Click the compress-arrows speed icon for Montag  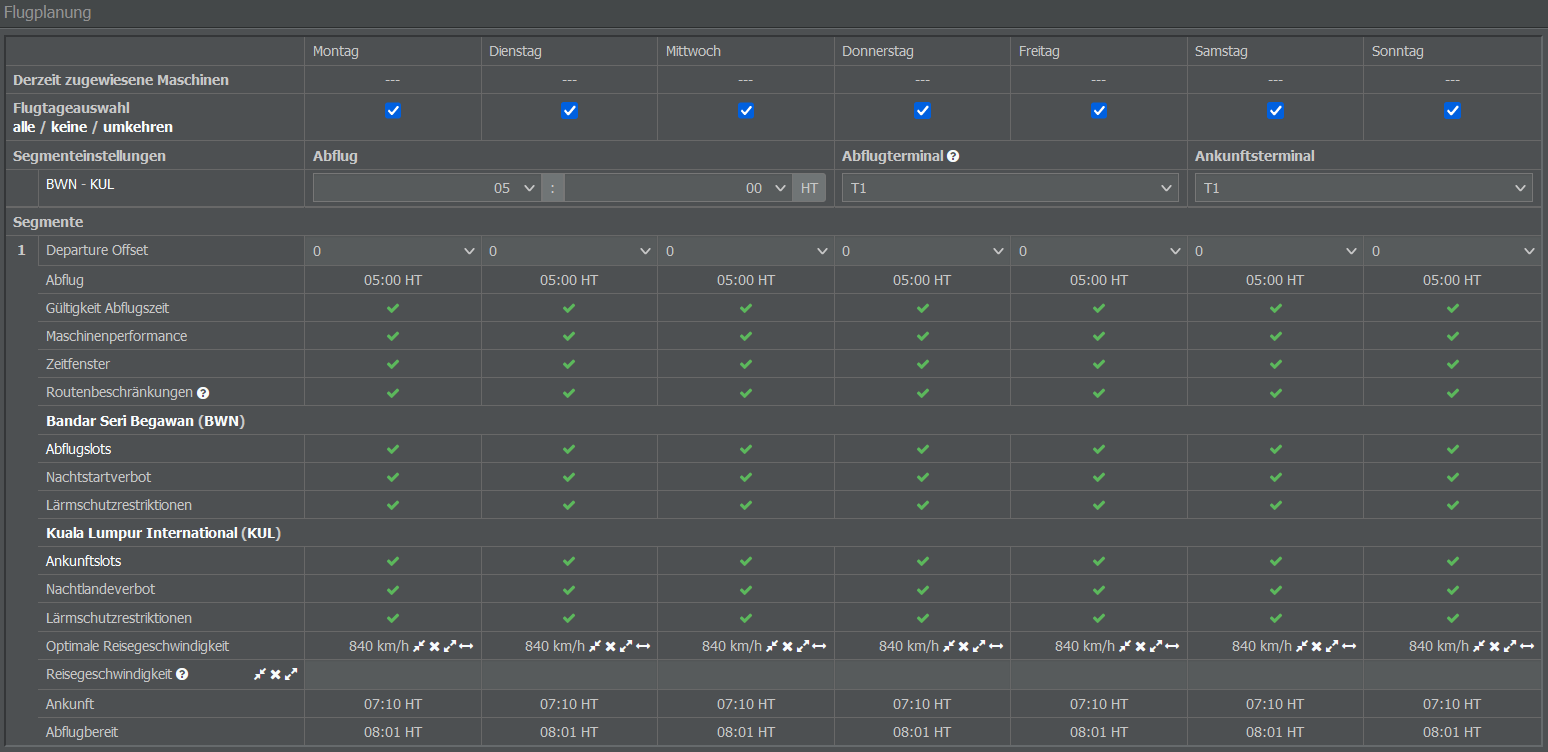click(420, 646)
